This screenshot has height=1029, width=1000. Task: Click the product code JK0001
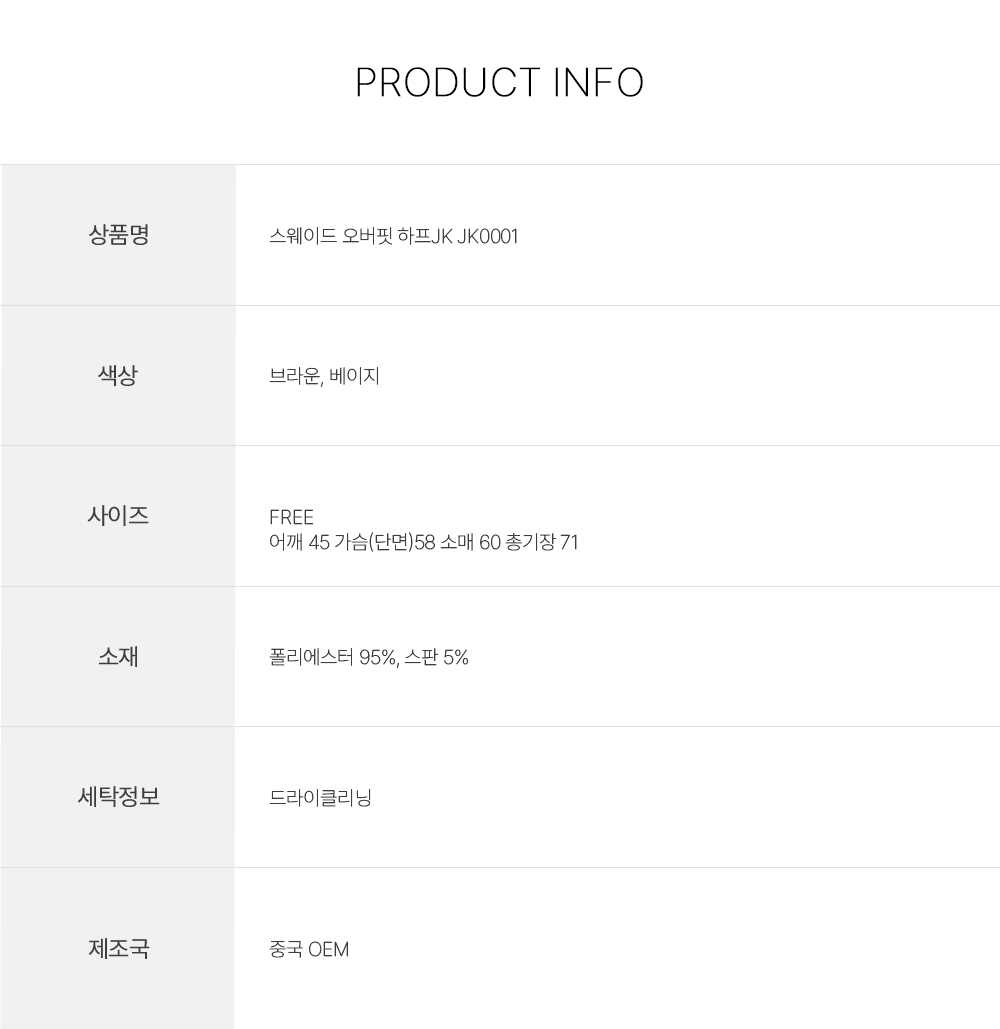[x=488, y=237]
